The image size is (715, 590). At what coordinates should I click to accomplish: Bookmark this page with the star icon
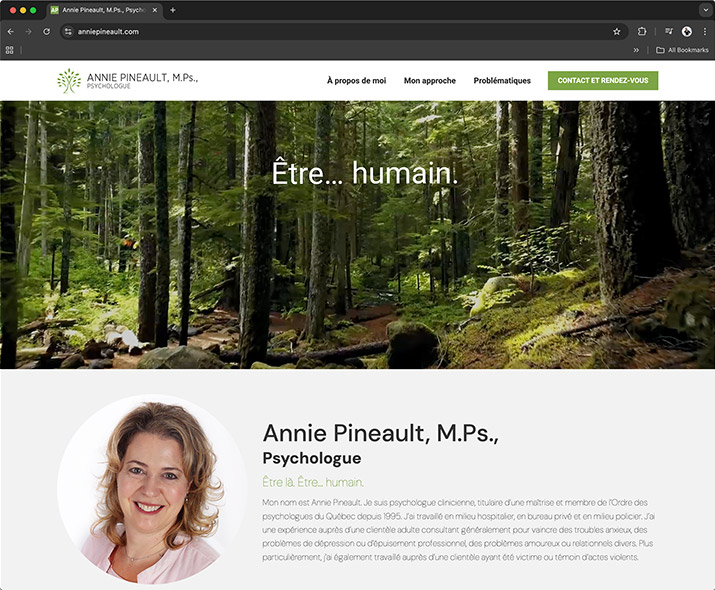(x=617, y=31)
